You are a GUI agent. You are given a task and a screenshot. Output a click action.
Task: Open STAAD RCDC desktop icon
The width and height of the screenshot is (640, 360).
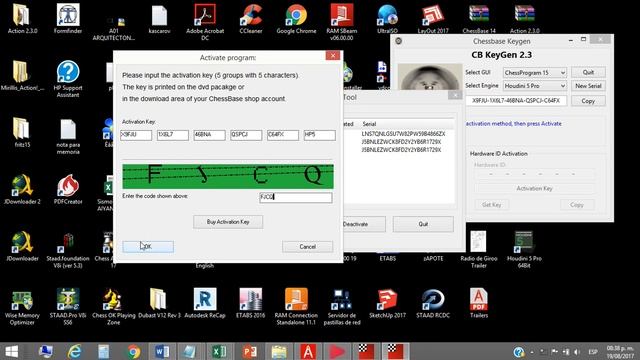(x=433, y=303)
